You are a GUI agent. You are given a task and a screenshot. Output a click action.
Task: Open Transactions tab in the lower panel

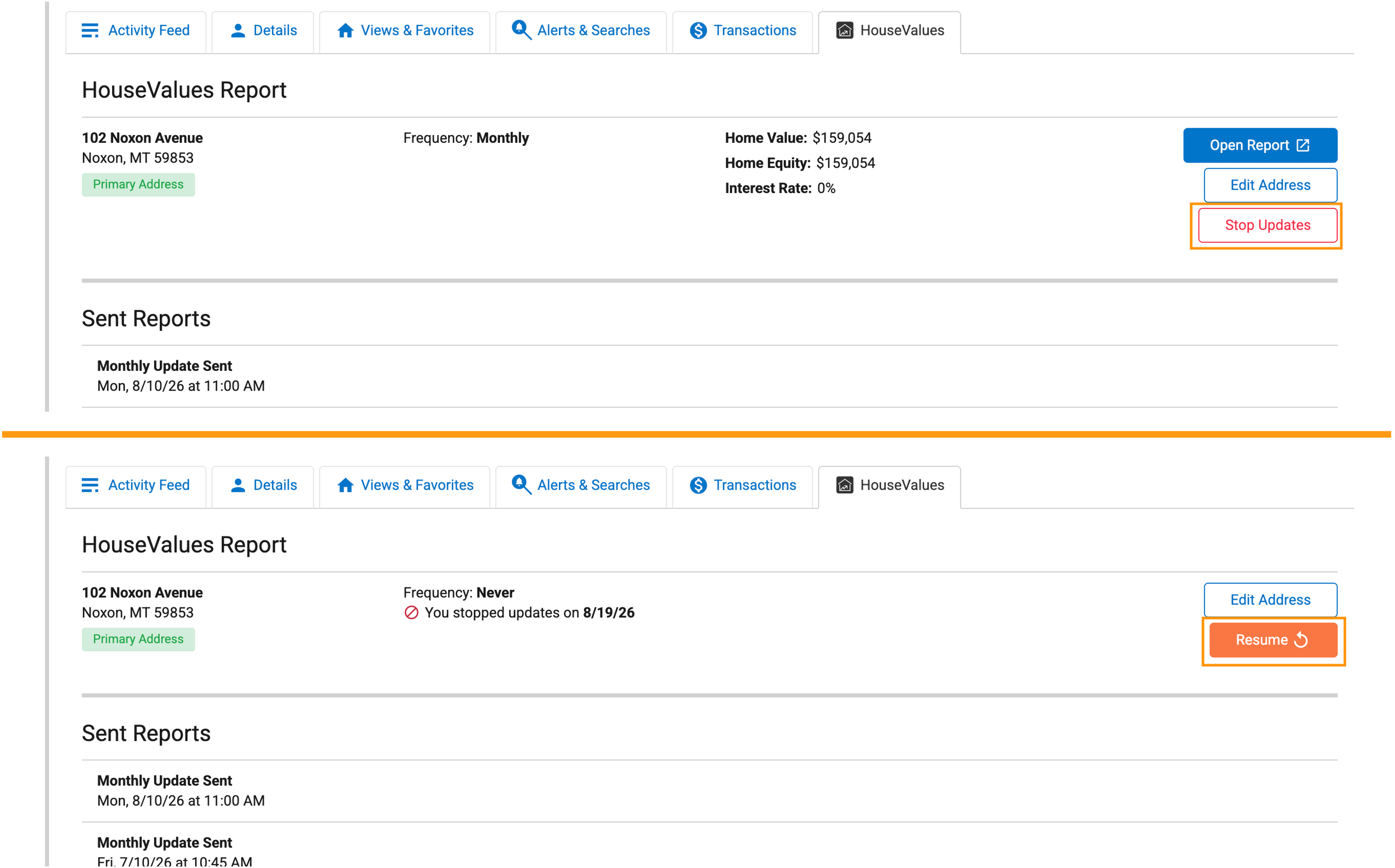click(743, 486)
